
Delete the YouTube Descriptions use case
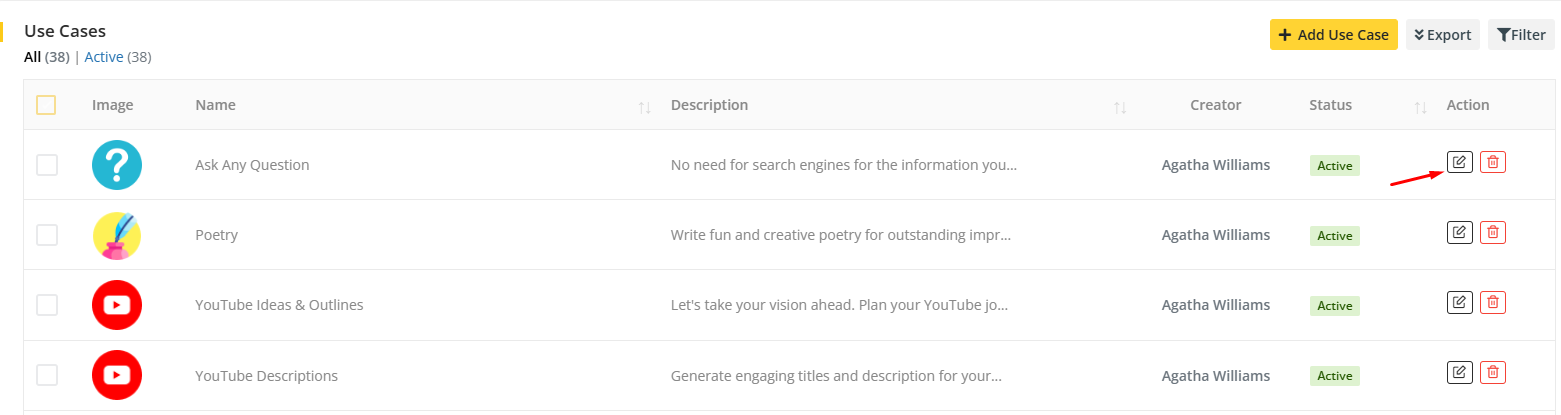(x=1492, y=372)
